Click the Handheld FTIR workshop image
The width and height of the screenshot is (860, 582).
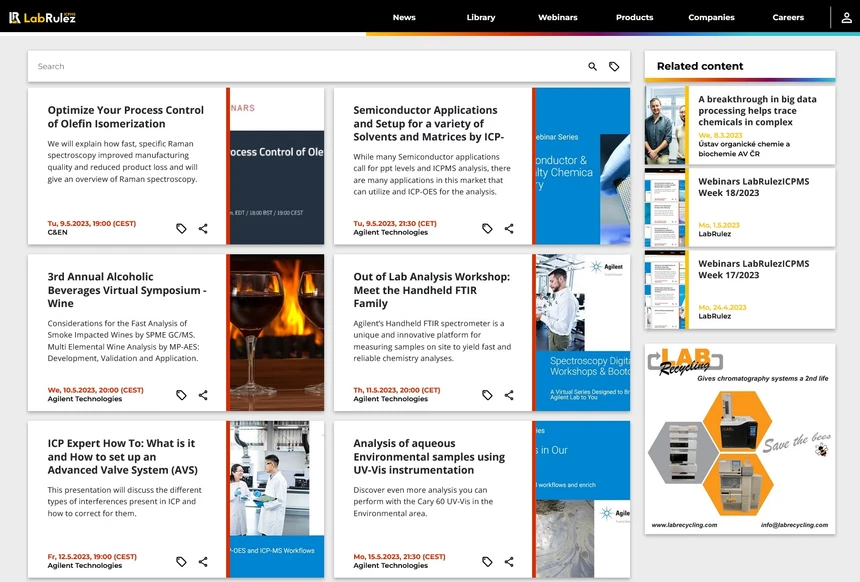[x=582, y=332]
